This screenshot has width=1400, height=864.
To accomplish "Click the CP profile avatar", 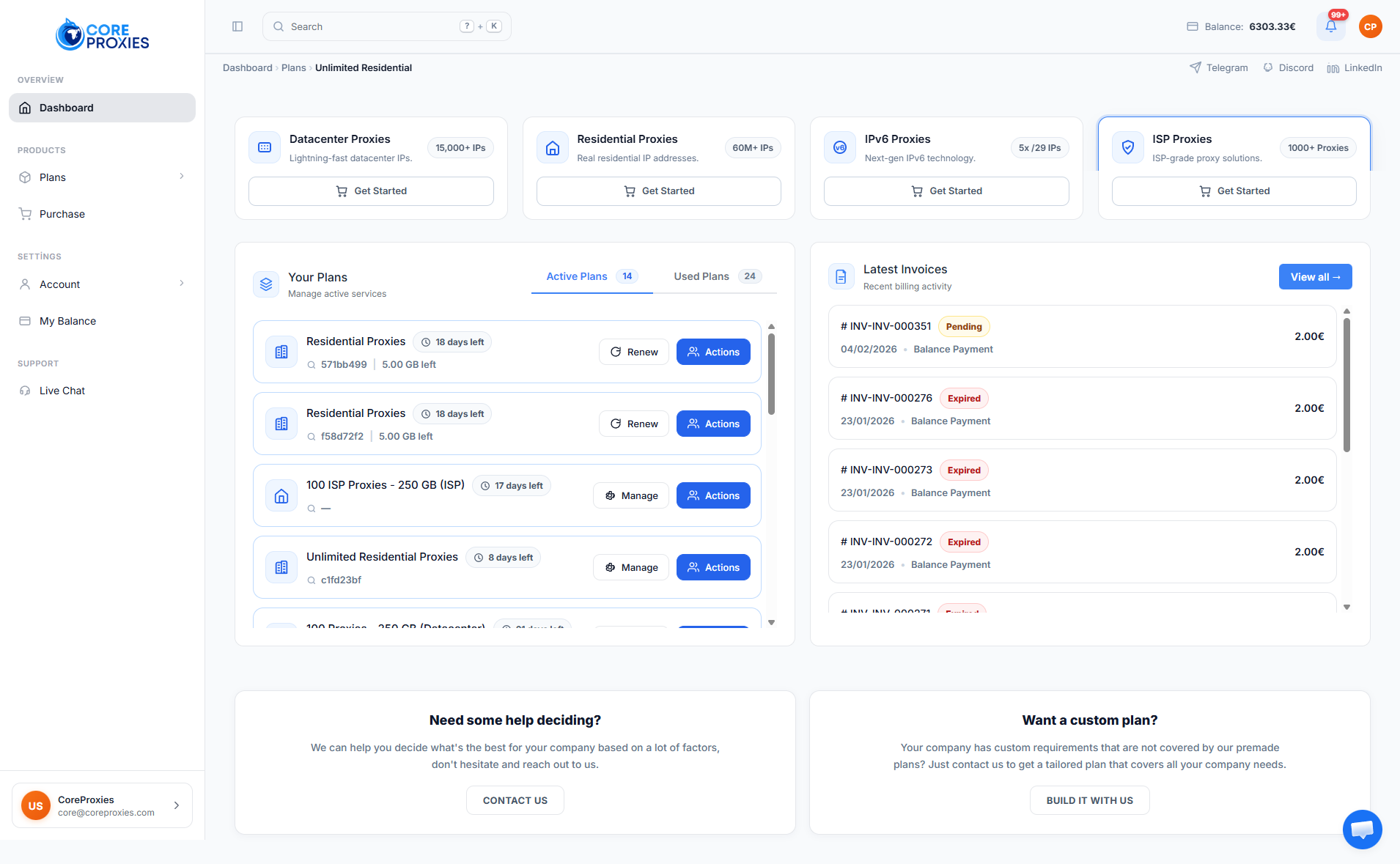I will [1370, 26].
